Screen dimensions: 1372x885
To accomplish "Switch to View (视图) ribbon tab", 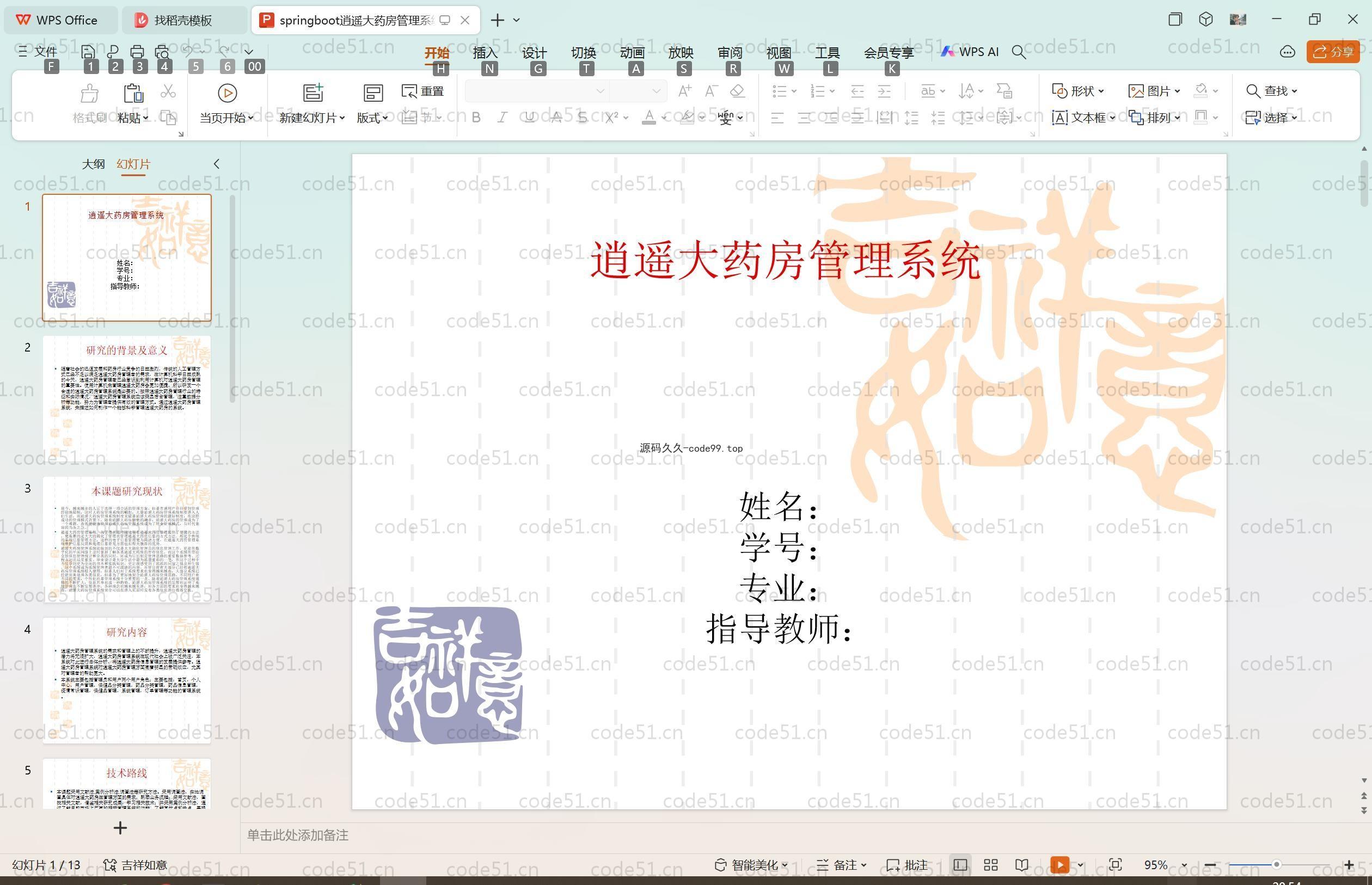I will 779,52.
